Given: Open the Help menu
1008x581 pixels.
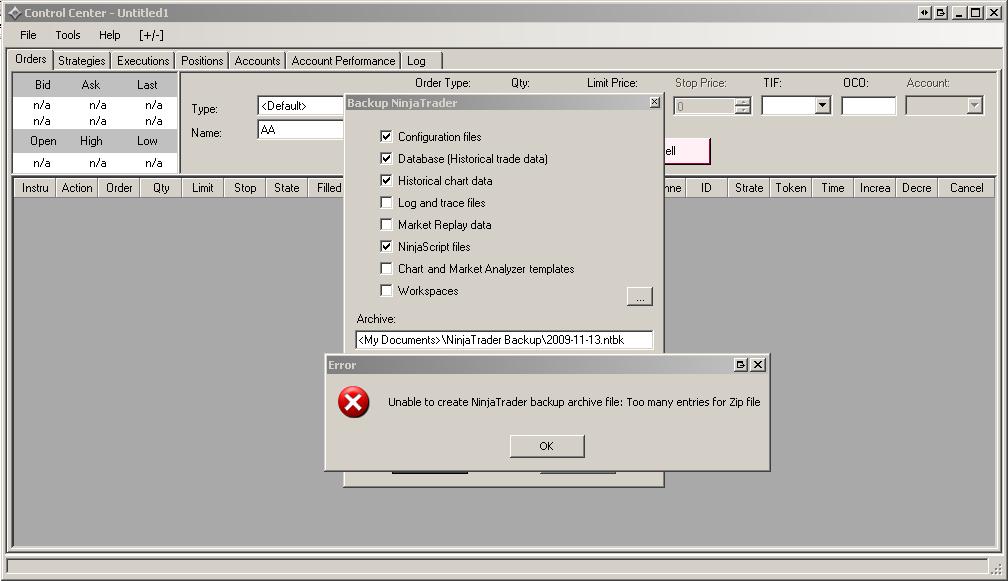Looking at the screenshot, I should click(109, 35).
